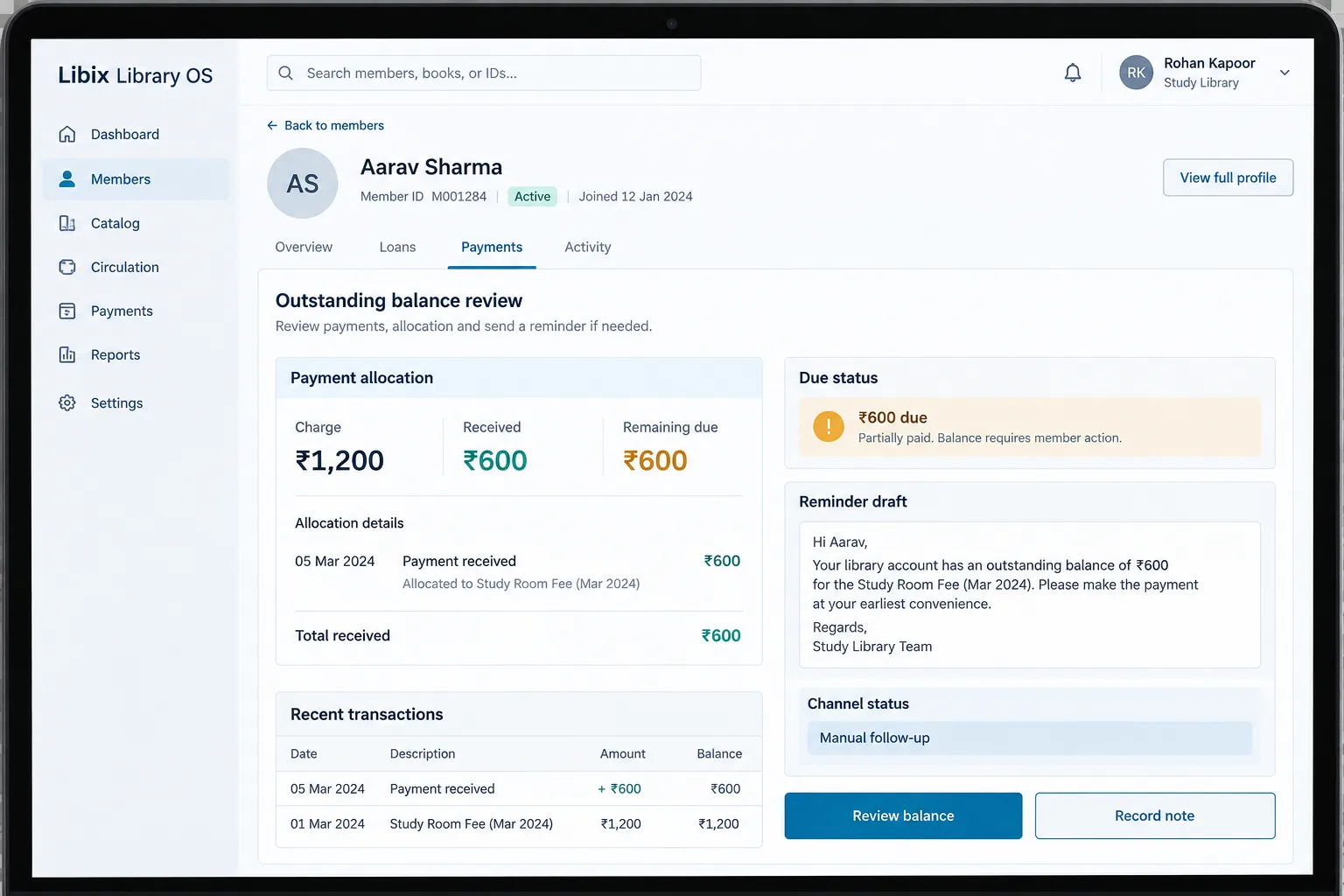Click the back arrow icon beside Back to members
The height and width of the screenshot is (896, 1344).
coord(272,125)
